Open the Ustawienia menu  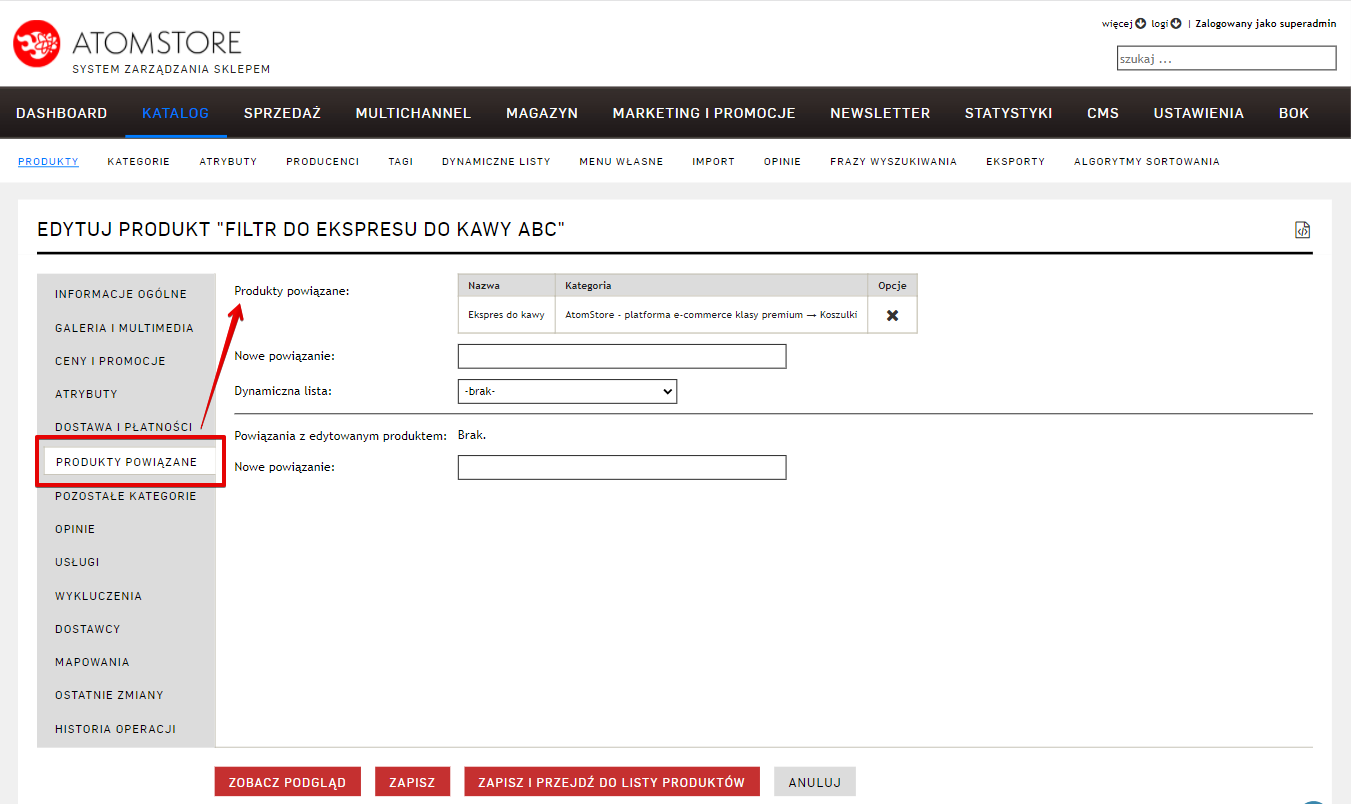click(1198, 113)
